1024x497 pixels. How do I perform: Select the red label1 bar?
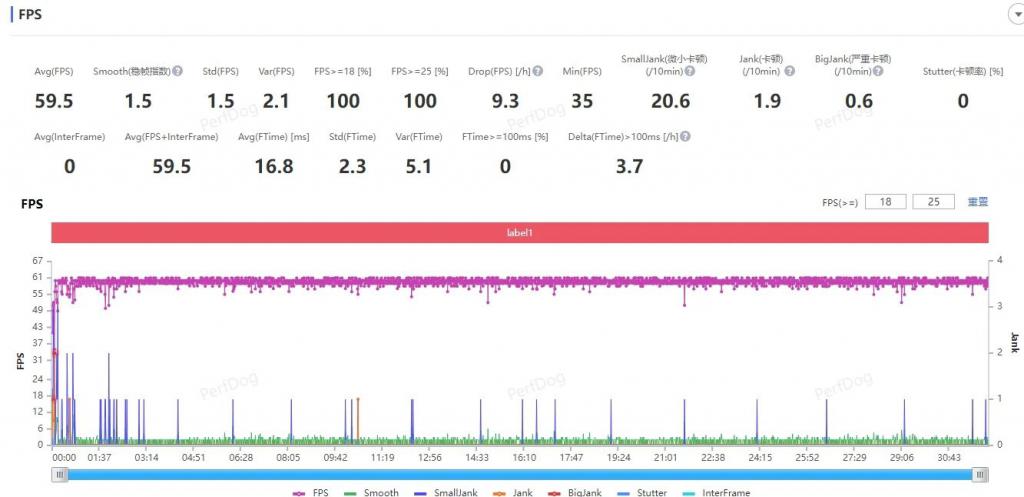(x=520, y=232)
